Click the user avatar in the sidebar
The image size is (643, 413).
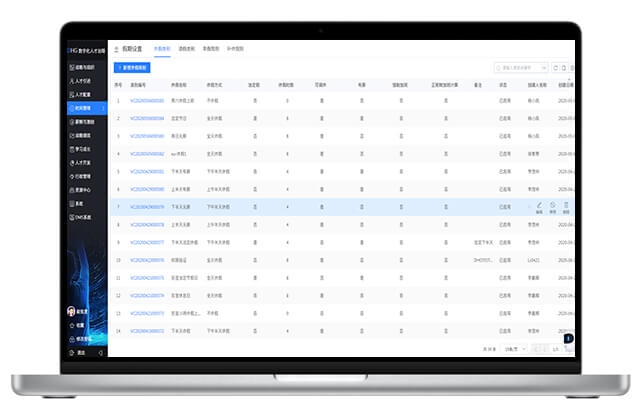pos(70,311)
